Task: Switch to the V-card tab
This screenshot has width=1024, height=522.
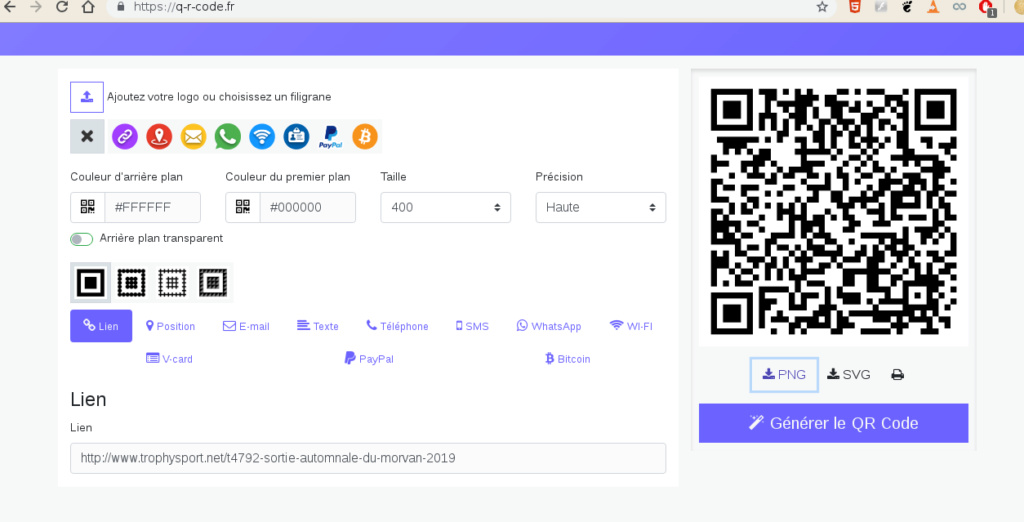Action: (x=169, y=359)
